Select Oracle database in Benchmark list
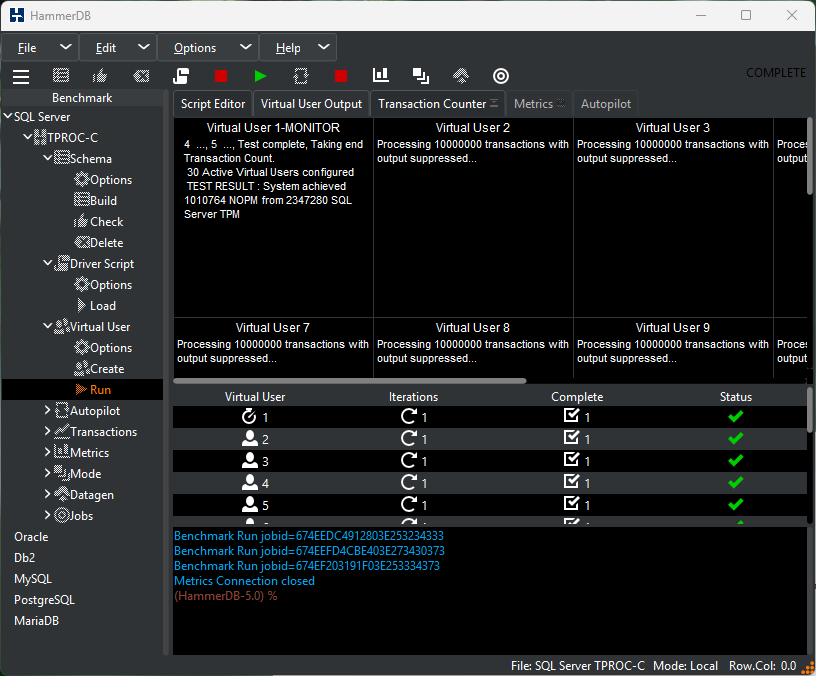 click(31, 537)
